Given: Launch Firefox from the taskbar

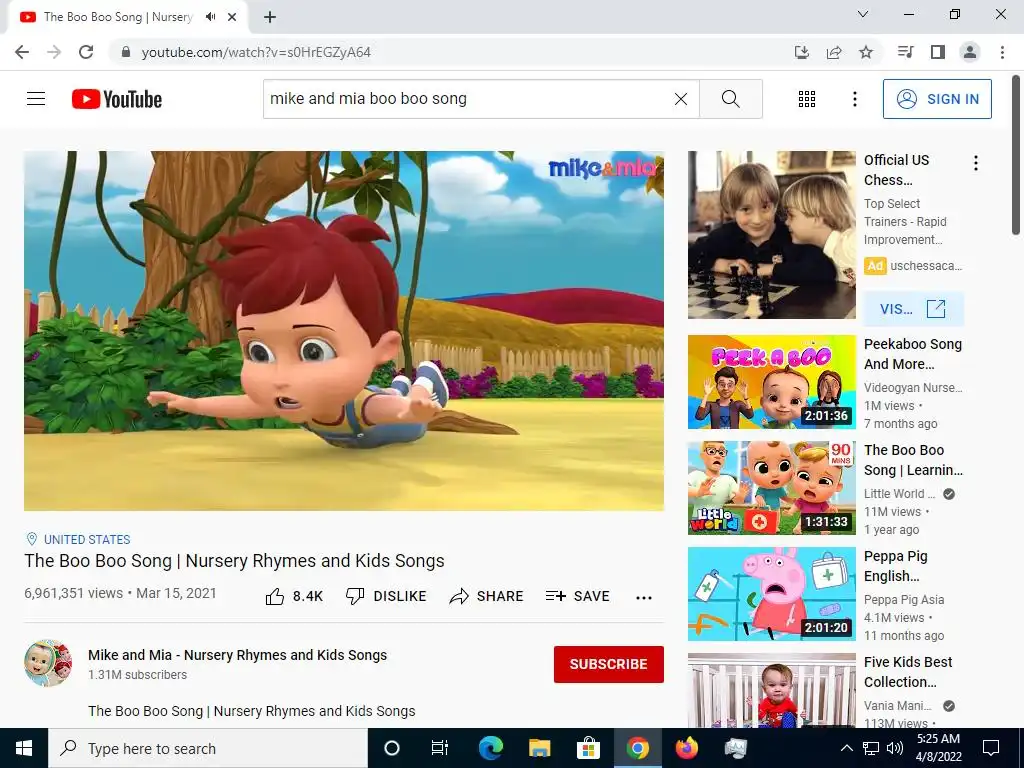Looking at the screenshot, I should coord(686,748).
